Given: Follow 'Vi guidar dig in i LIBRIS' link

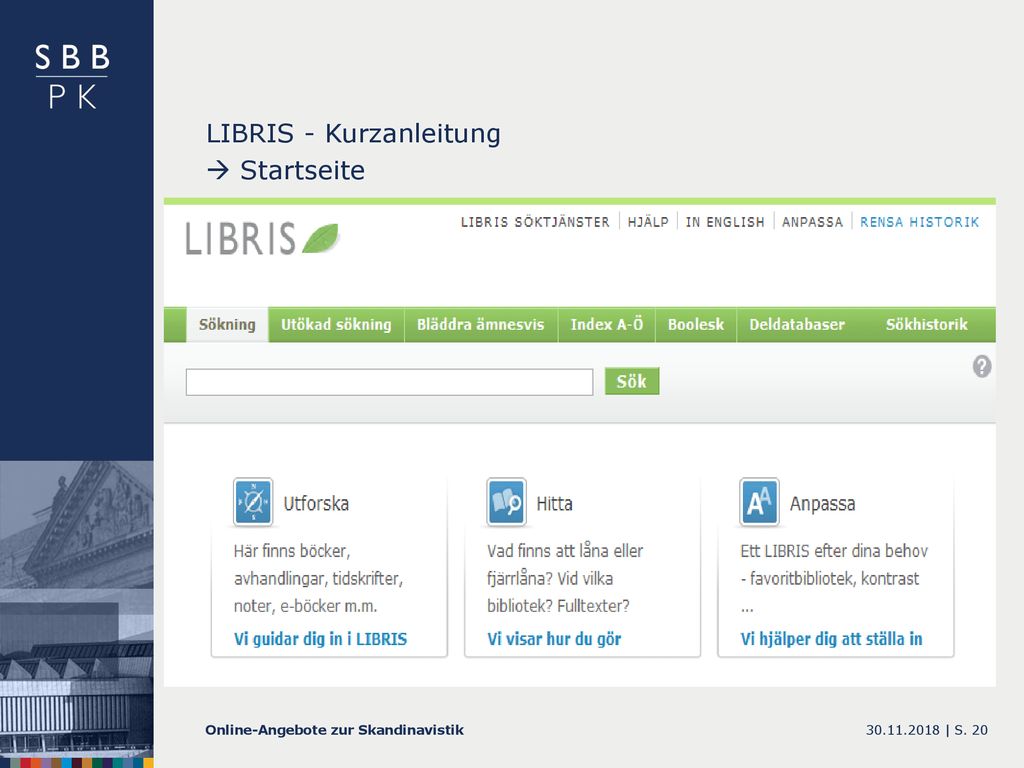Looking at the screenshot, I should click(321, 639).
